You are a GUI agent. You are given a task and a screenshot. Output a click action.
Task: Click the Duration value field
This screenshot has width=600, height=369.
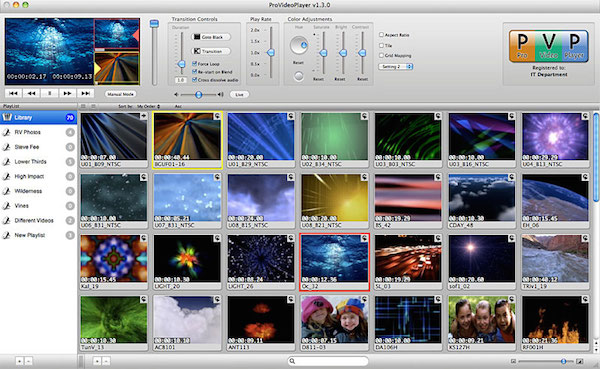180,80
